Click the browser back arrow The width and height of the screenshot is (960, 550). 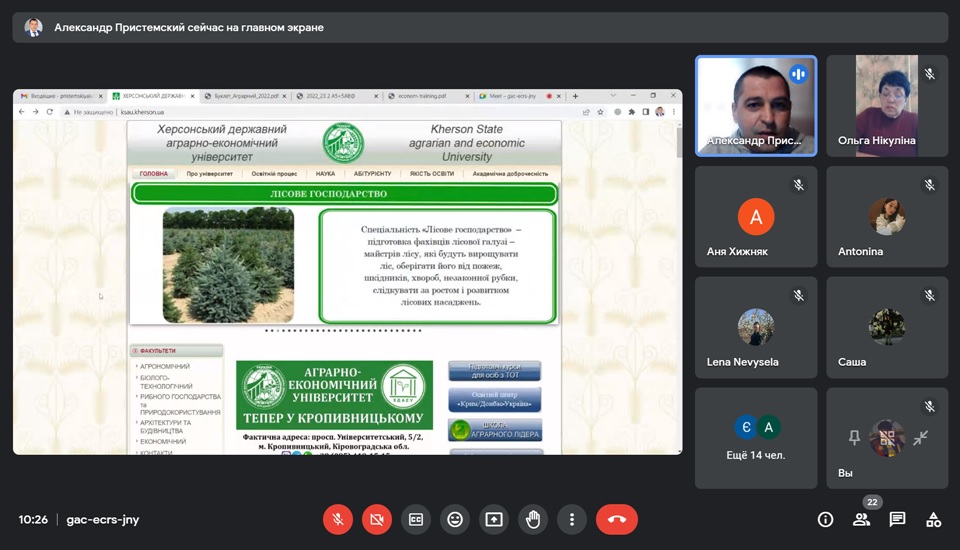pos(21,112)
